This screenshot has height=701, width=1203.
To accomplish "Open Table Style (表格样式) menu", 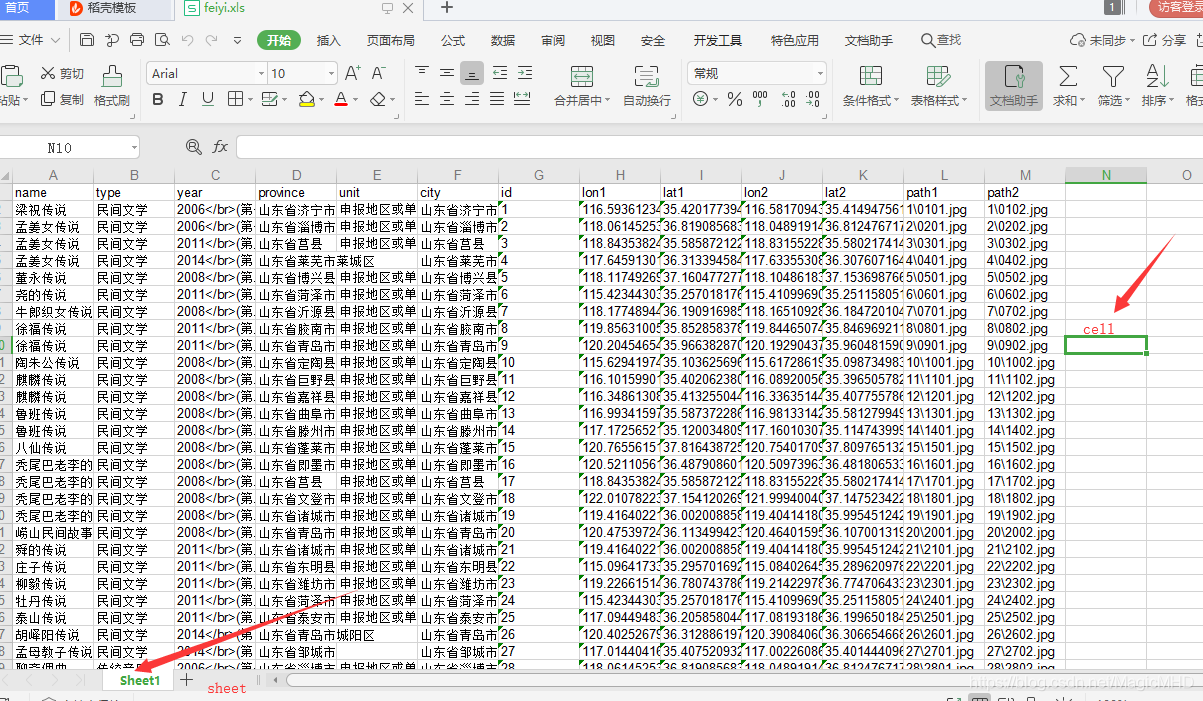I will (x=938, y=86).
